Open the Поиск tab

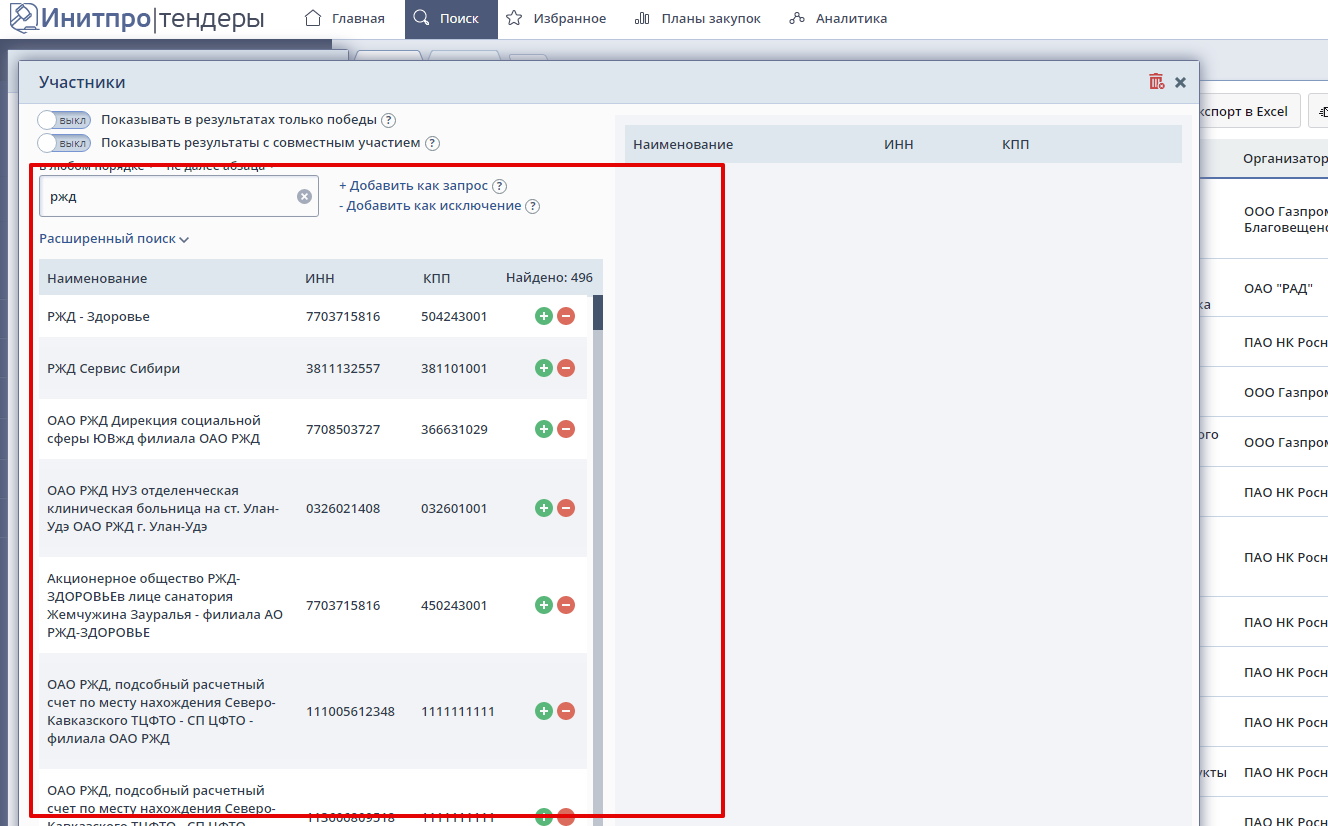coord(451,19)
